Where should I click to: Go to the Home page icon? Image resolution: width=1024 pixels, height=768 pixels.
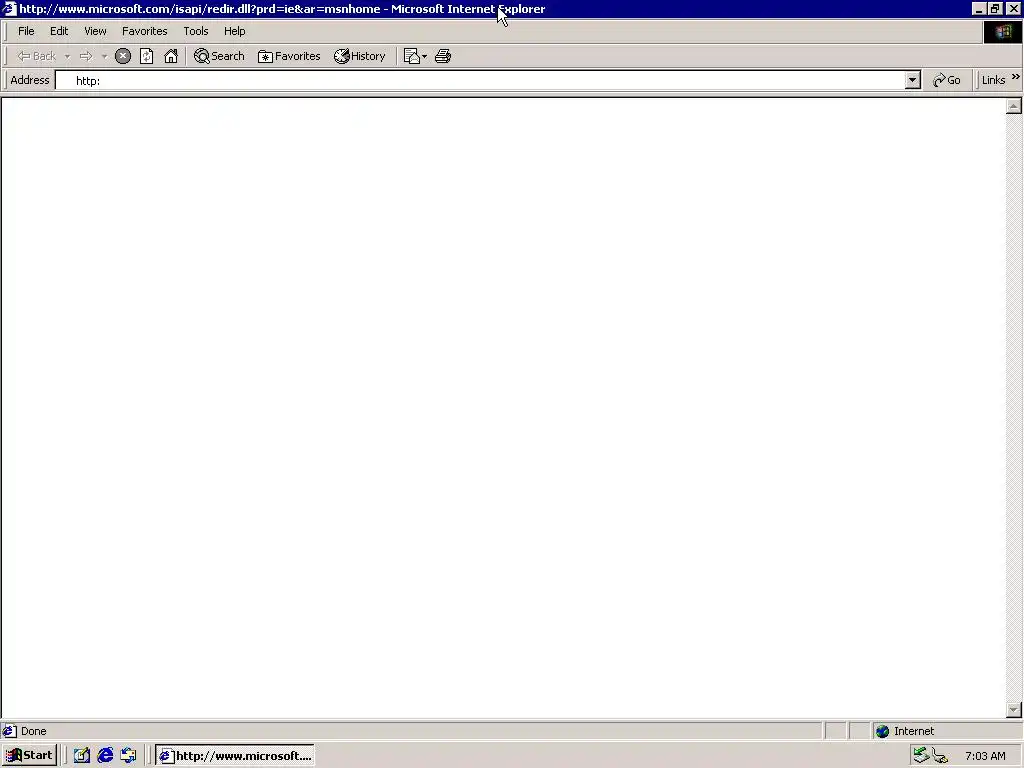[x=171, y=56]
